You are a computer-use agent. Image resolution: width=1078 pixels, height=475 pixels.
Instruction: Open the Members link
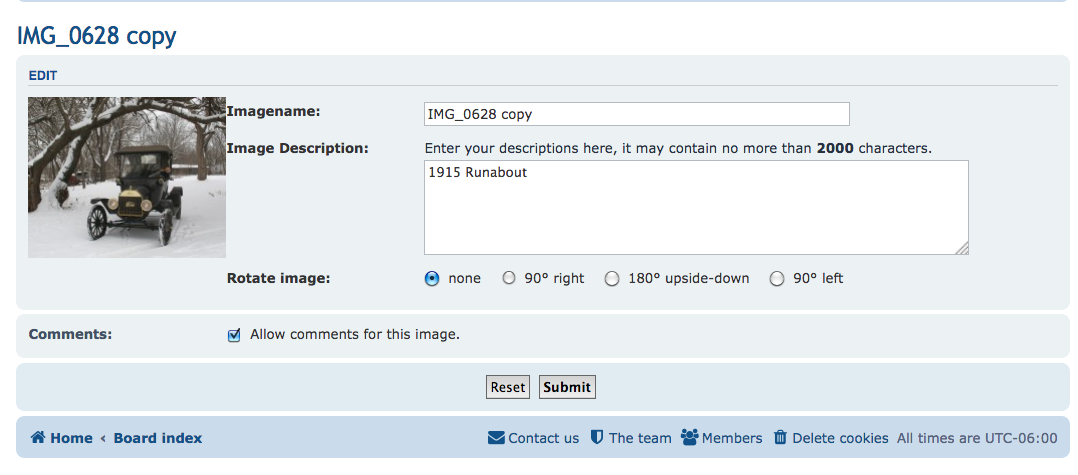[732, 438]
